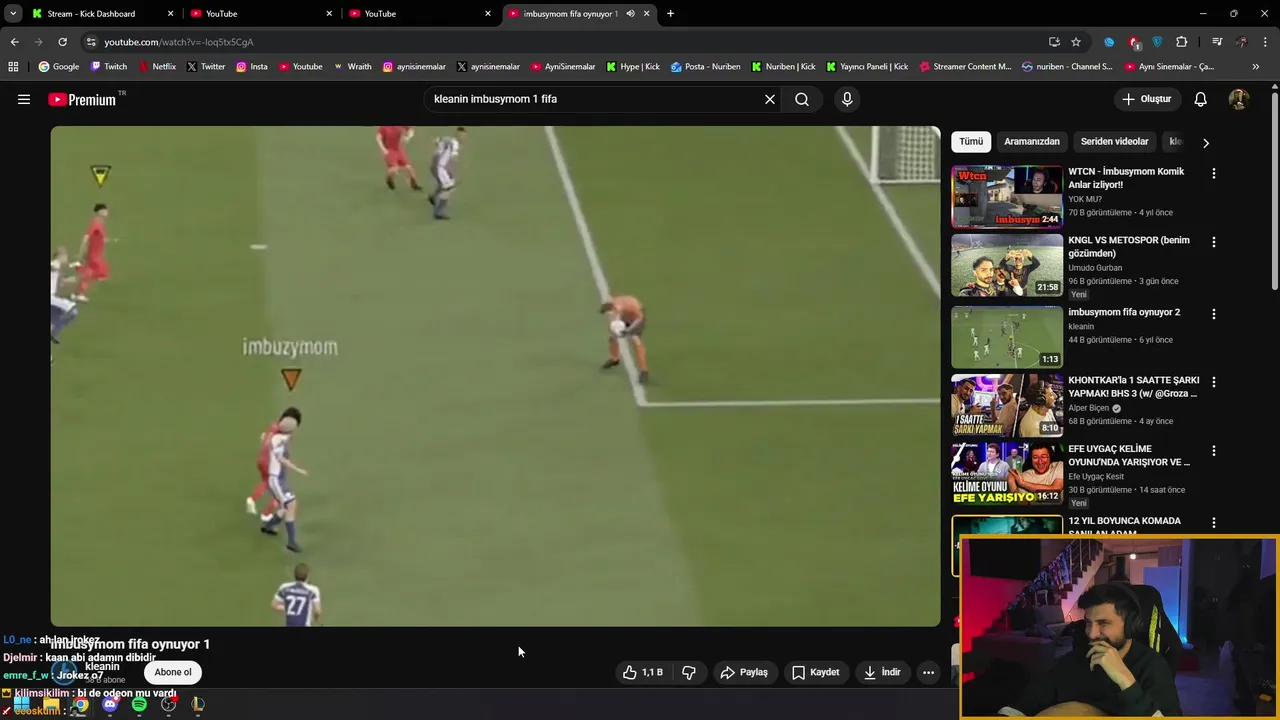Close the imbusymom fifa oynuyor tab
The height and width of the screenshot is (720, 1280).
tap(647, 14)
